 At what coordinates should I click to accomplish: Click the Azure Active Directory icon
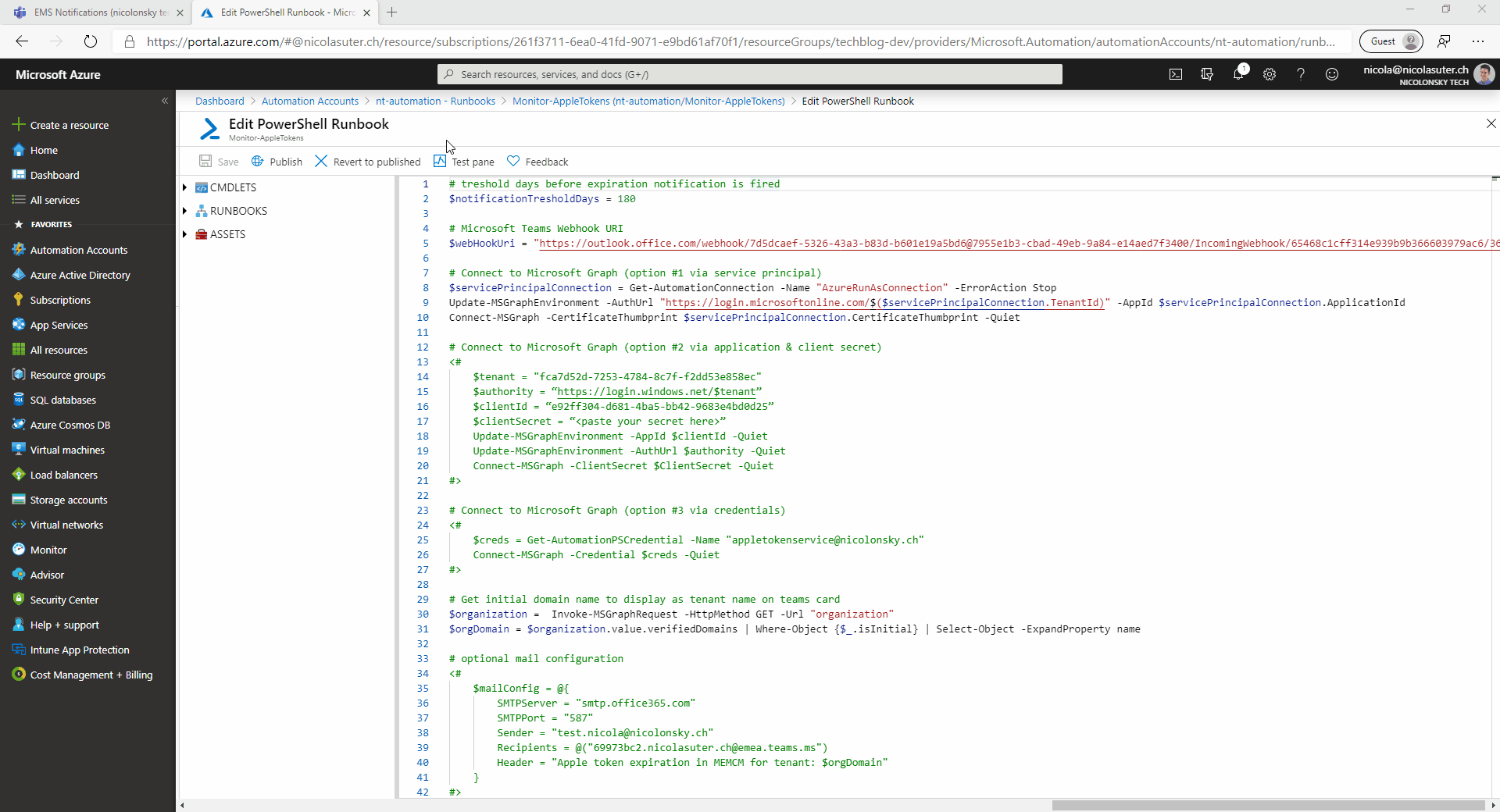(x=19, y=275)
